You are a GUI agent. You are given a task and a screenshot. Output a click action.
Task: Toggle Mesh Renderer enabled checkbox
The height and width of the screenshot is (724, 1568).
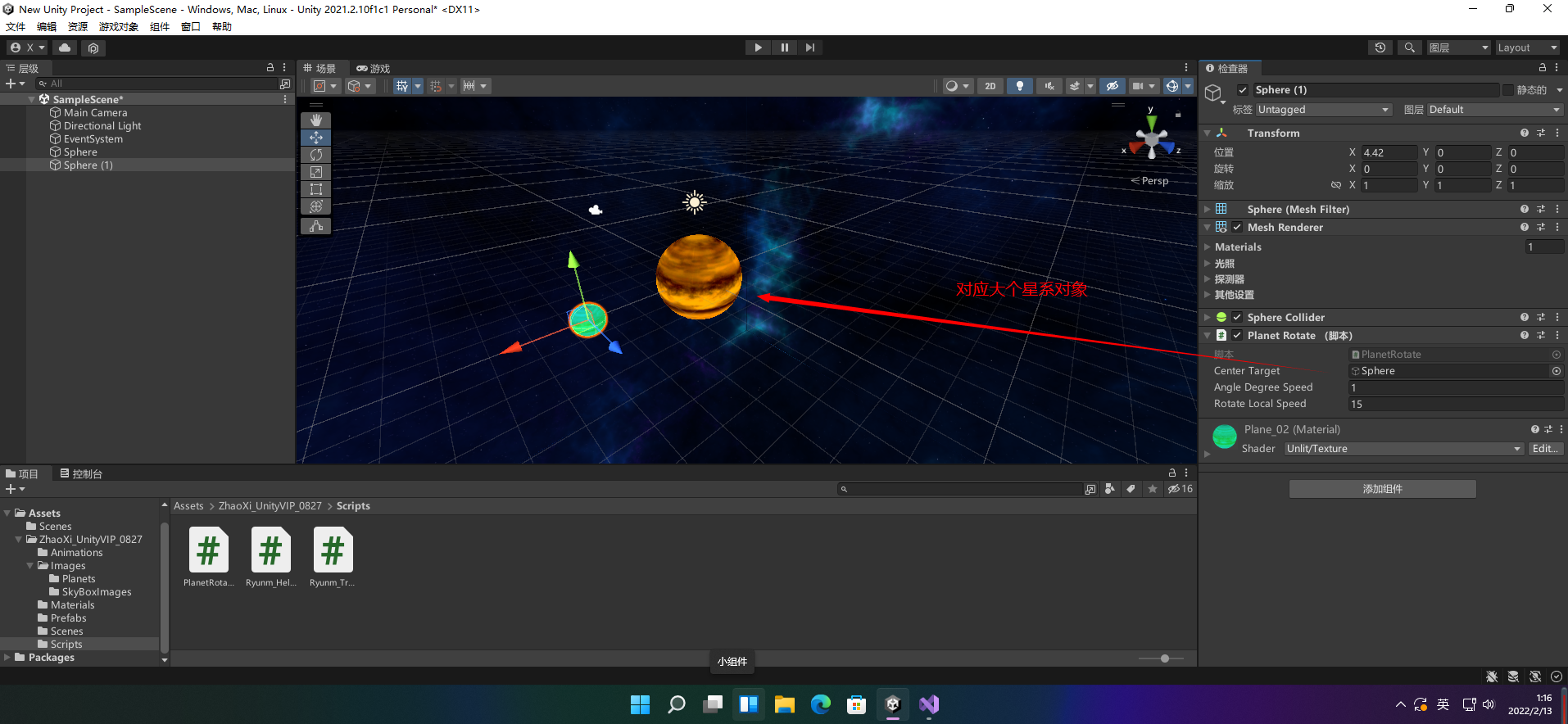coord(1237,228)
